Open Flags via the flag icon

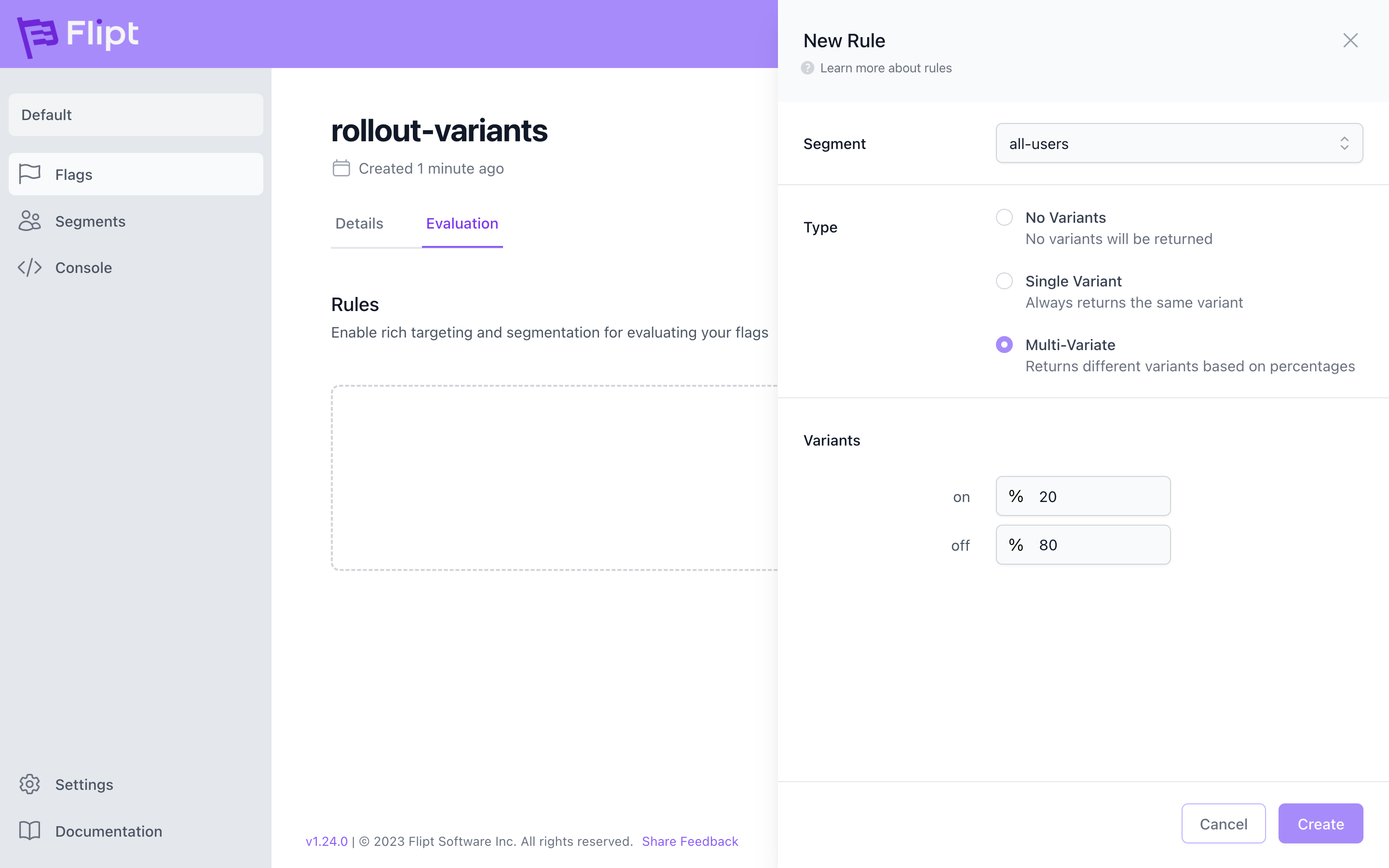30,174
